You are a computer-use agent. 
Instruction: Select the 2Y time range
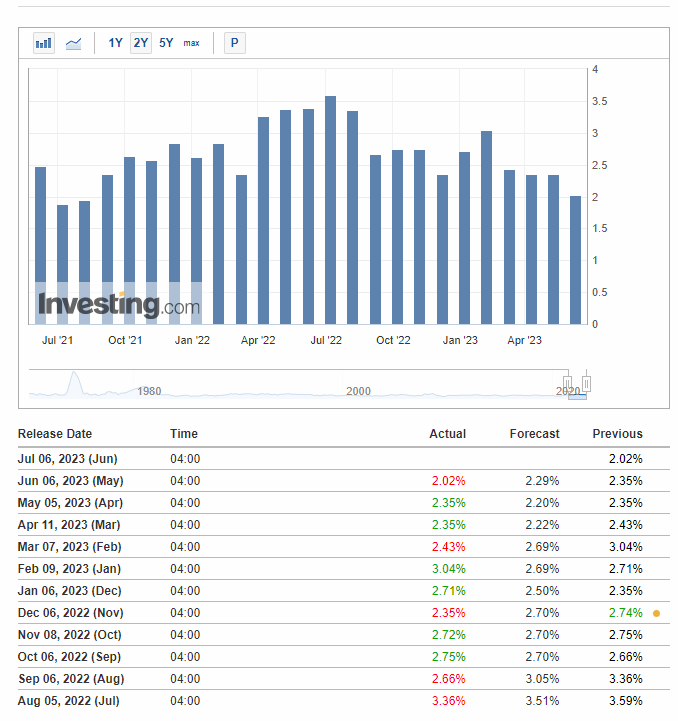[141, 43]
